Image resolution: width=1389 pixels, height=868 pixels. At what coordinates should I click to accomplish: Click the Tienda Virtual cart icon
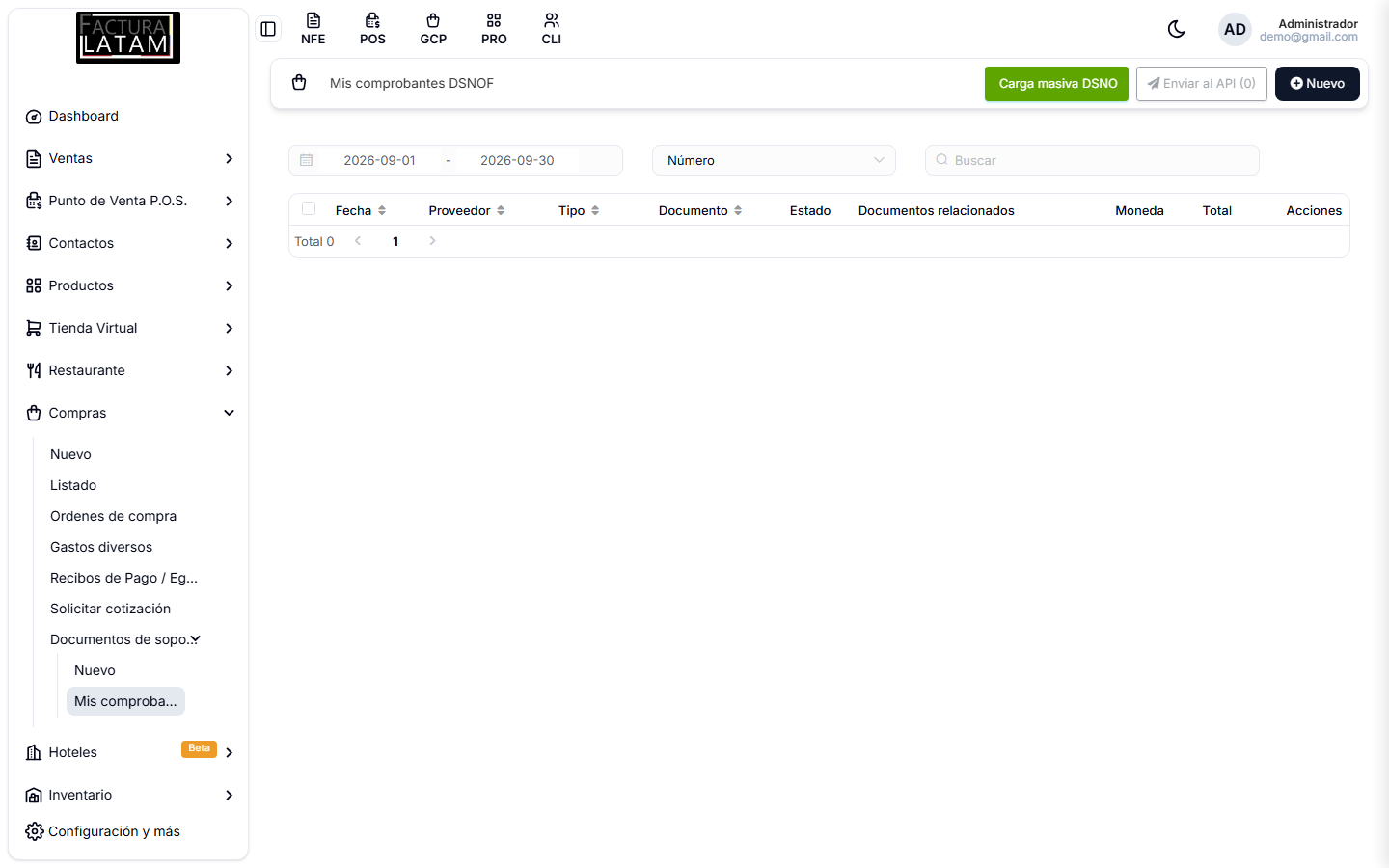(x=34, y=328)
